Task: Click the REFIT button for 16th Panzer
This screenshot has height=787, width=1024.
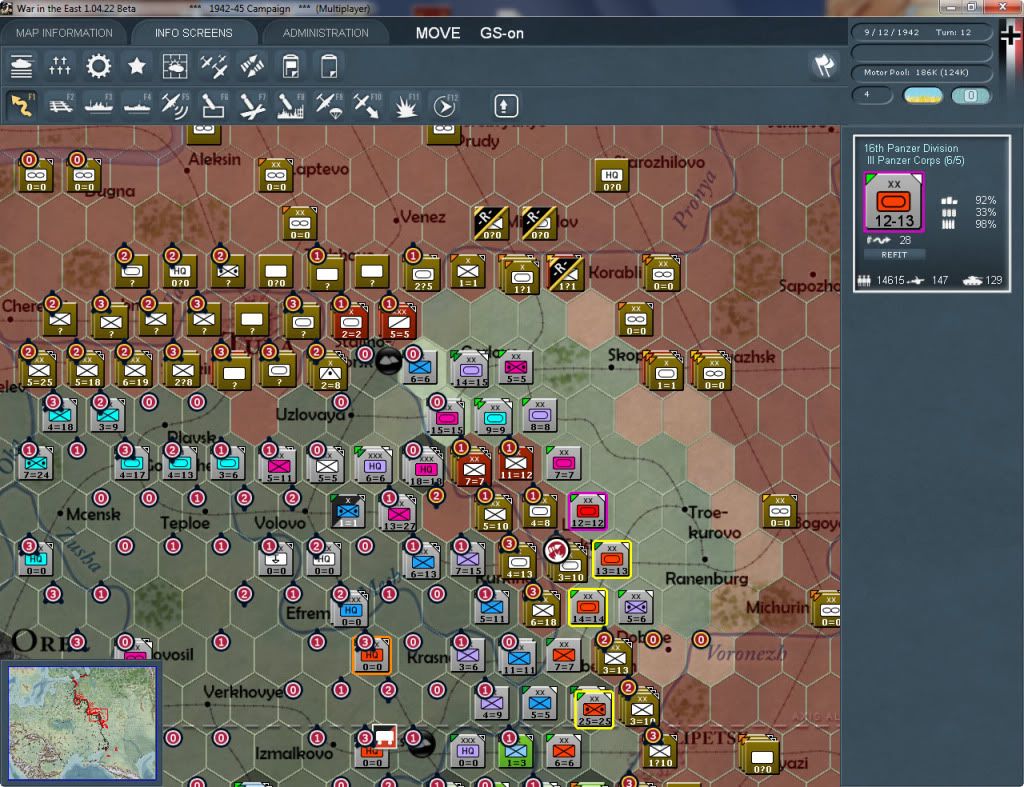Action: click(x=893, y=255)
